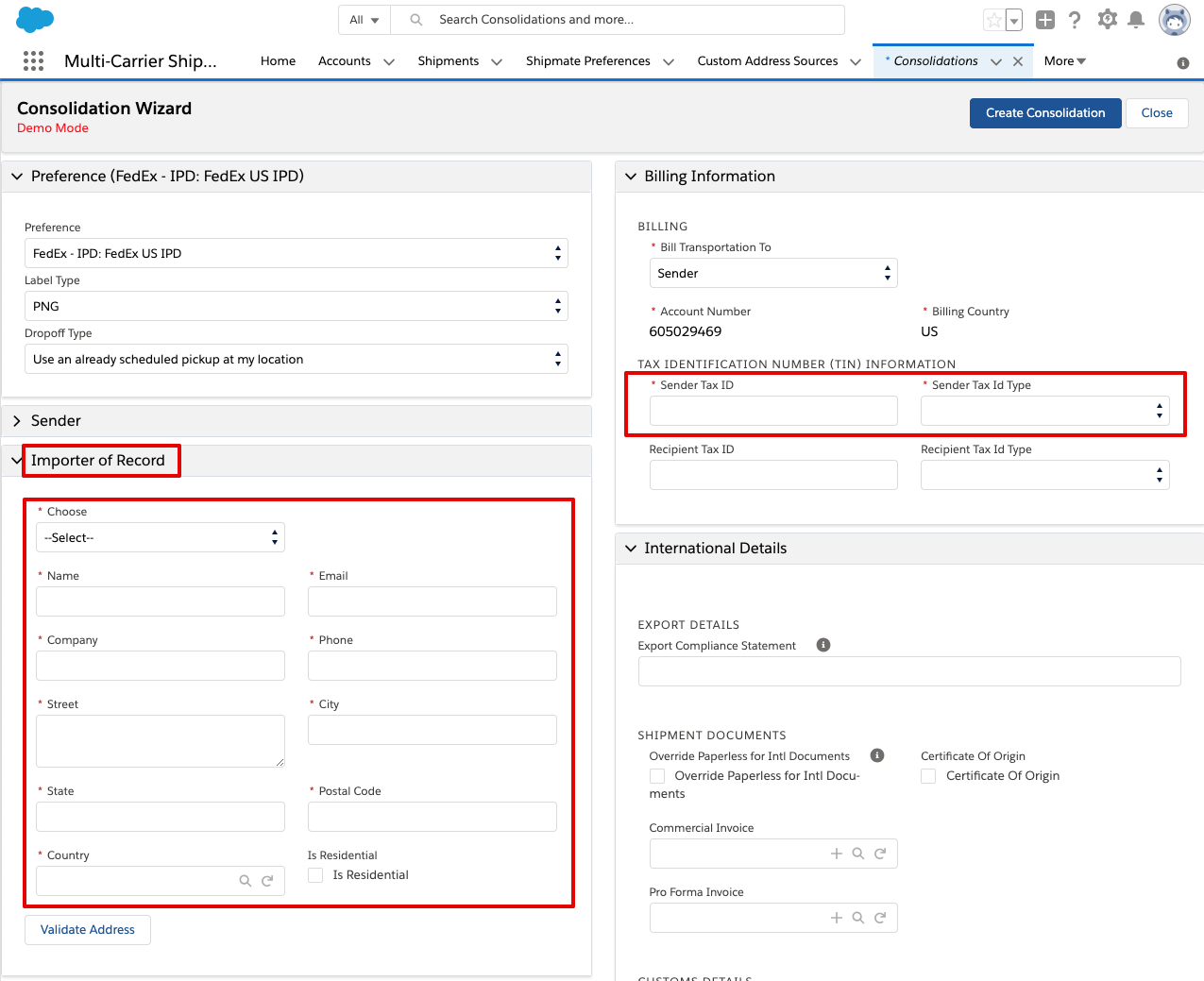Screen dimensions: 1204x981
Task: Close the Consolidations tab with X
Action: 1018,61
